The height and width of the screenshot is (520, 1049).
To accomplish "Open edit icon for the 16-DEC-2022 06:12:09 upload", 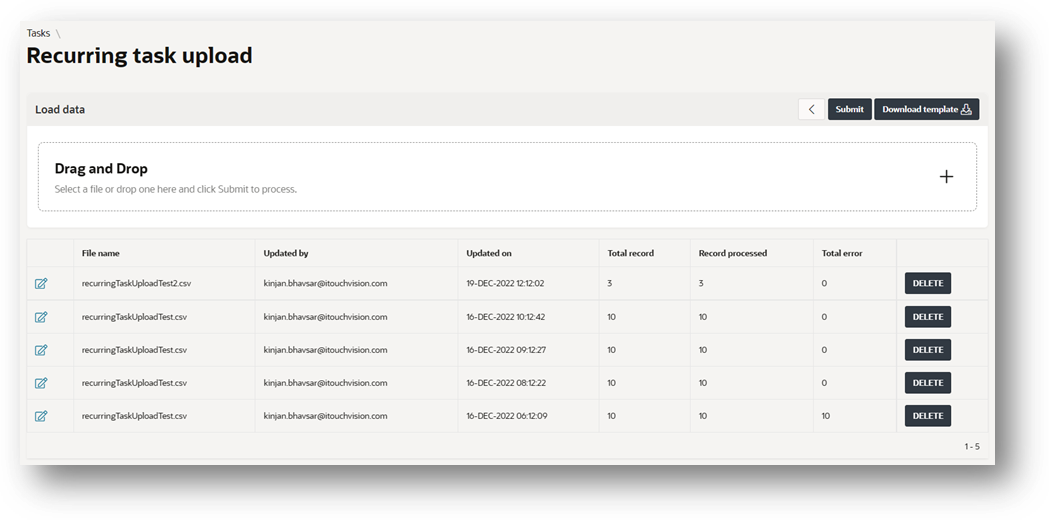I will (x=41, y=416).
